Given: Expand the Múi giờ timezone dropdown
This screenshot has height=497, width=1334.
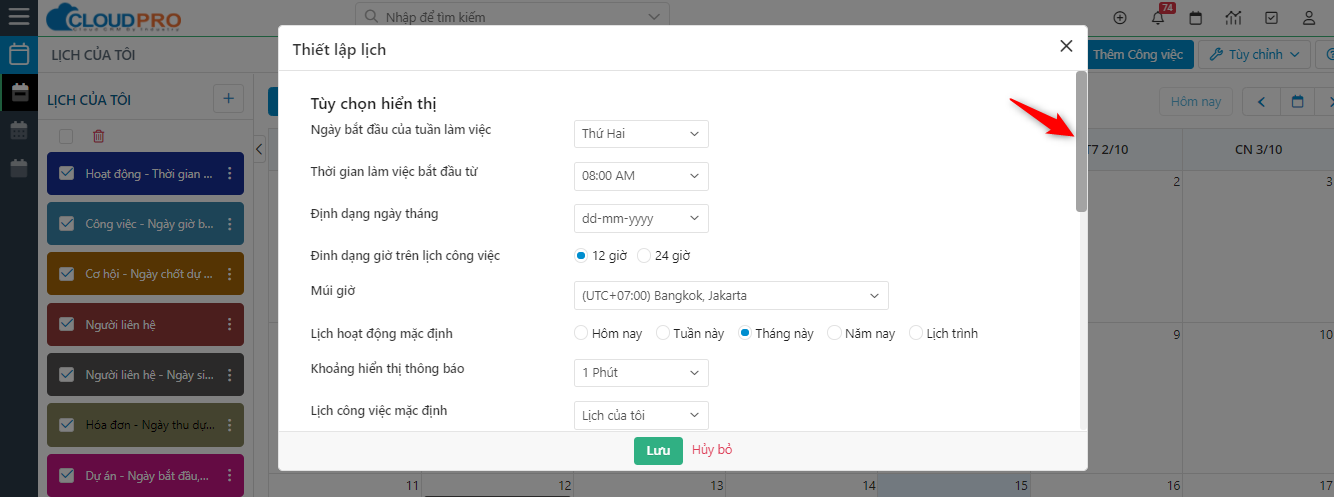Looking at the screenshot, I should click(x=731, y=296).
